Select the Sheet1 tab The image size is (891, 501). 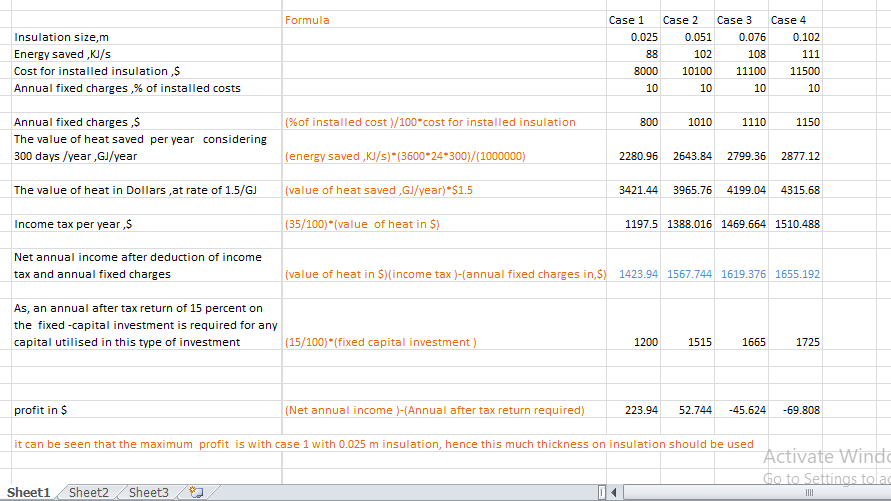(x=29, y=492)
